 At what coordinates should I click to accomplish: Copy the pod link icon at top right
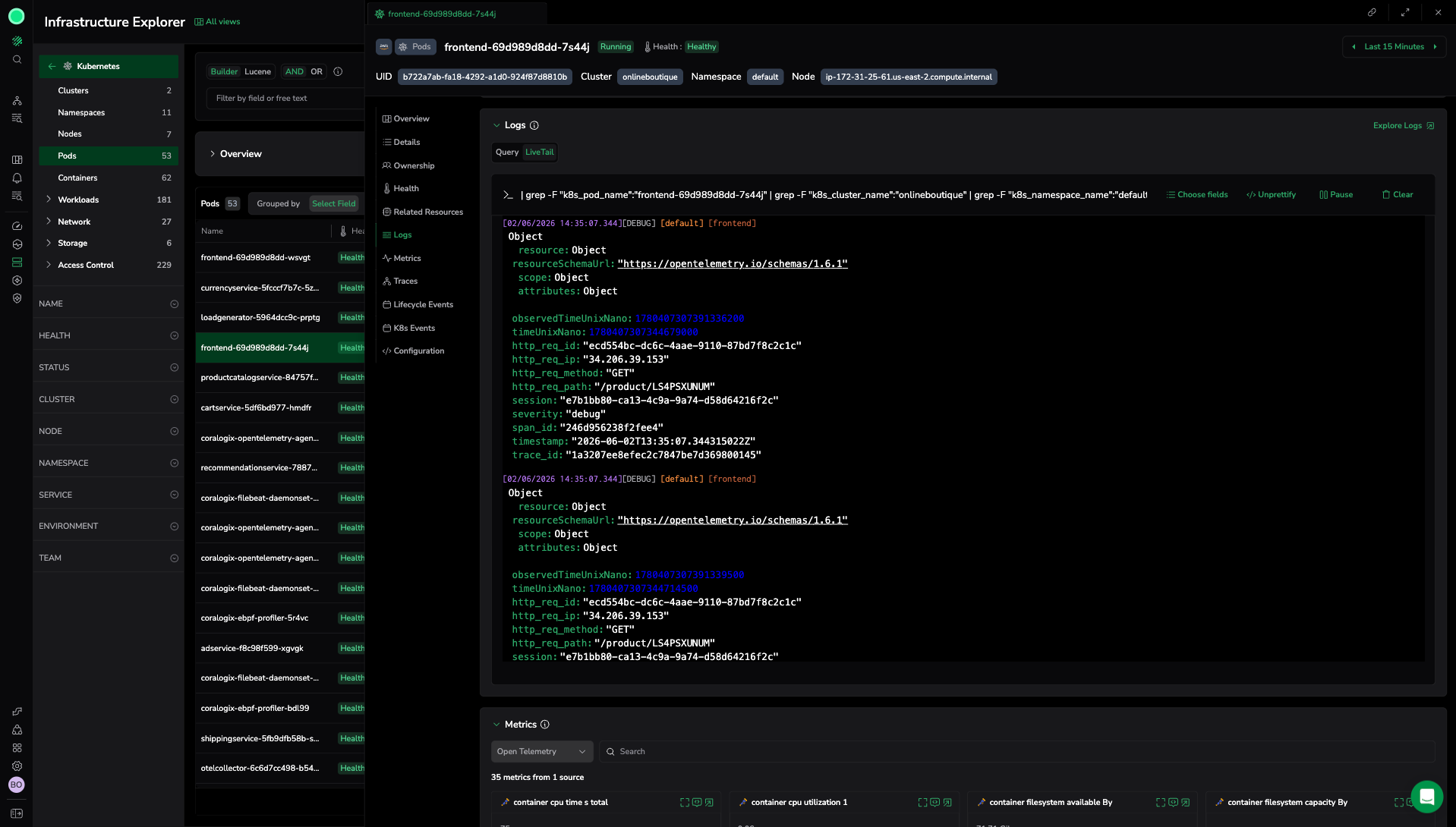click(1372, 13)
